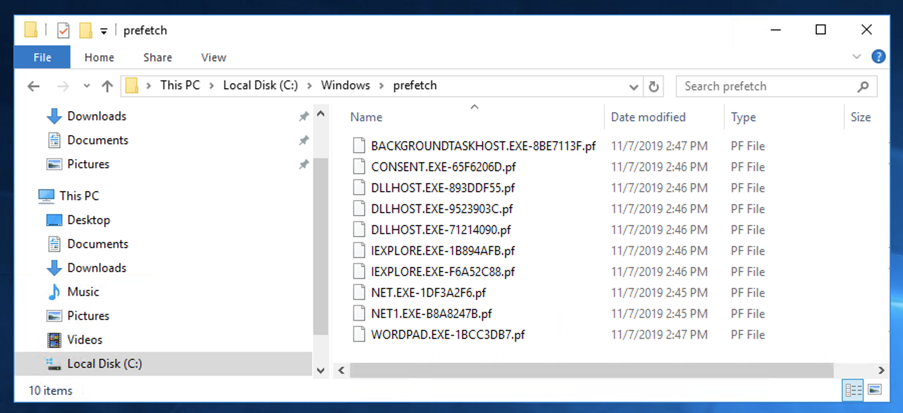The width and height of the screenshot is (903, 413).
Task: Click the Refresh address bar icon
Action: (655, 86)
